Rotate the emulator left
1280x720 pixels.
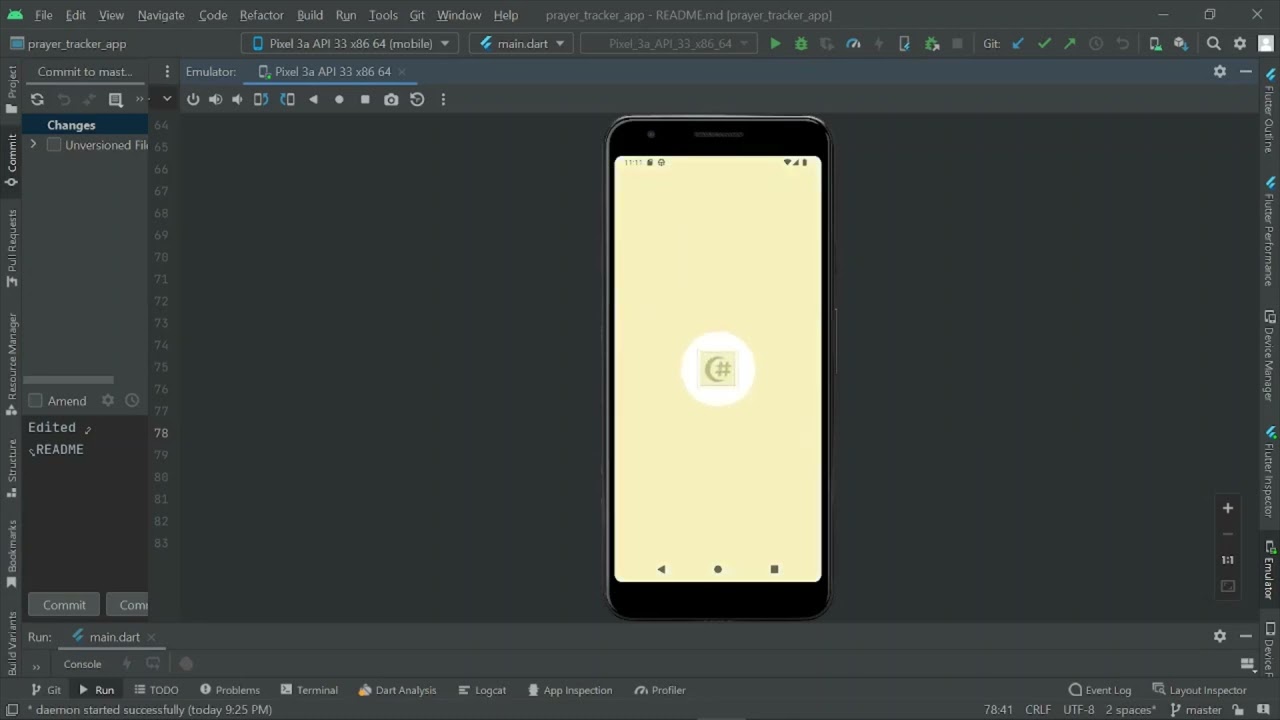pos(261,99)
